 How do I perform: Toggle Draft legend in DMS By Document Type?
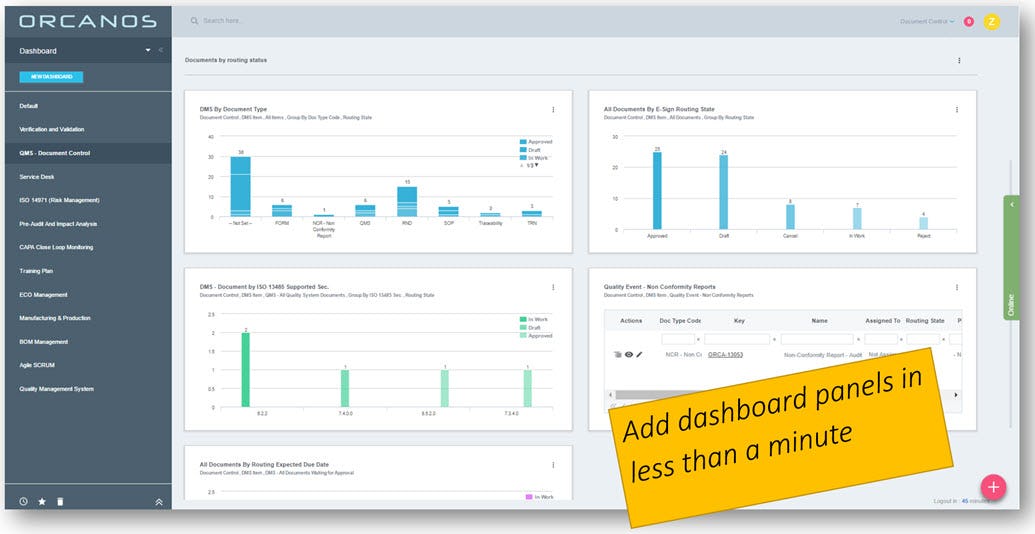click(x=530, y=150)
